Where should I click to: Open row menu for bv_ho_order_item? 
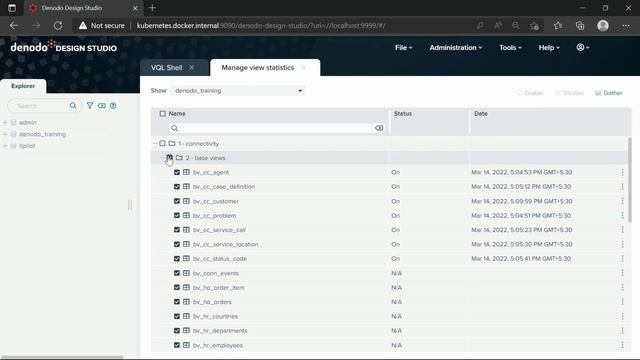point(622,287)
